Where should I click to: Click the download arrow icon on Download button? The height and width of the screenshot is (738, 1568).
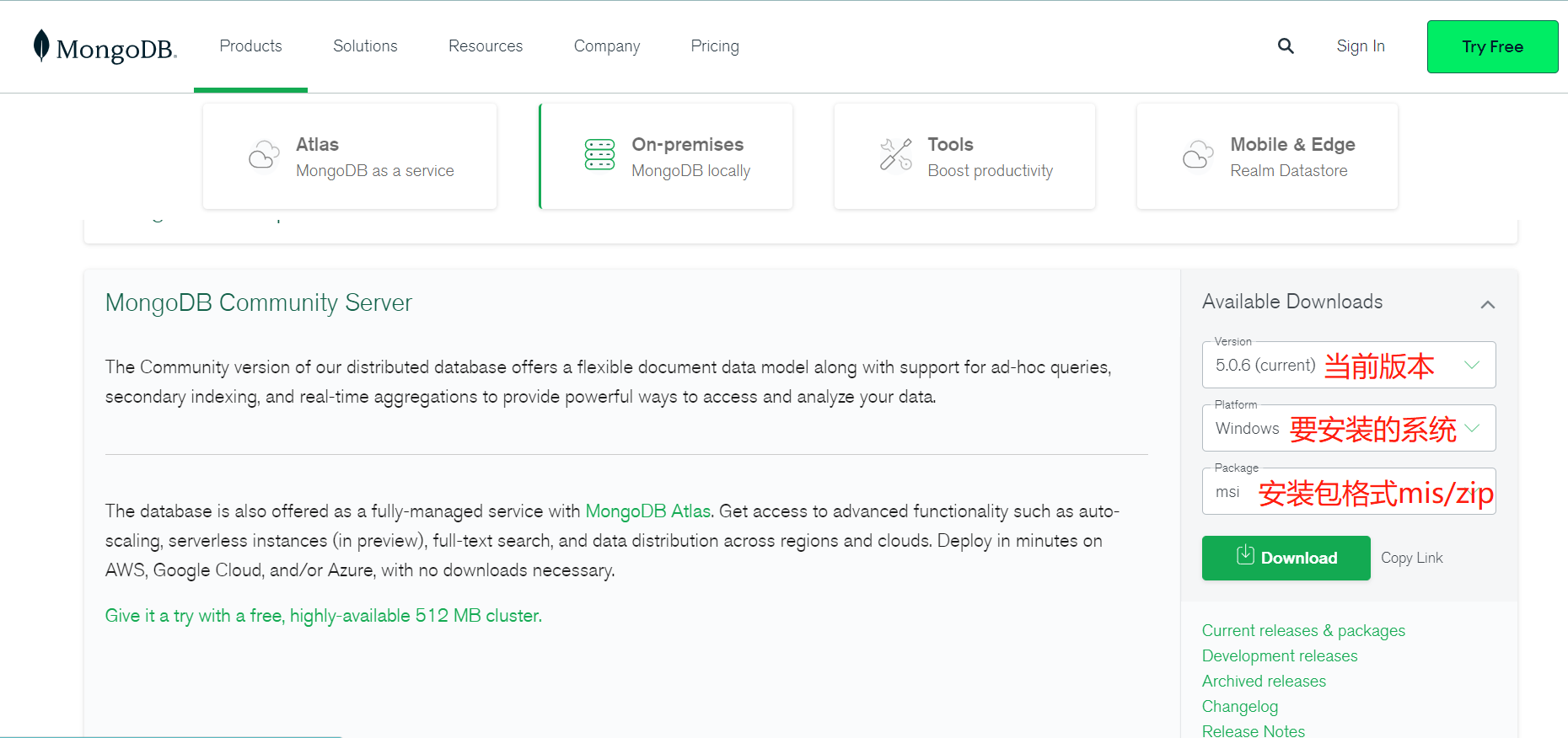click(x=1245, y=555)
